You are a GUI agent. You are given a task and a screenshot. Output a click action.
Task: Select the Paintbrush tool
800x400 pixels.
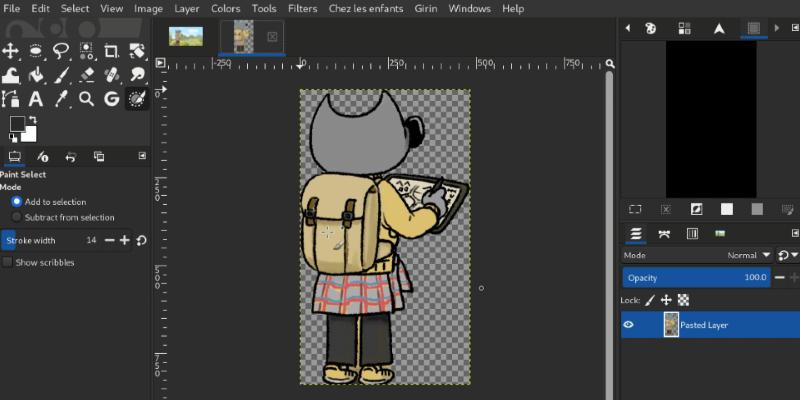61,75
